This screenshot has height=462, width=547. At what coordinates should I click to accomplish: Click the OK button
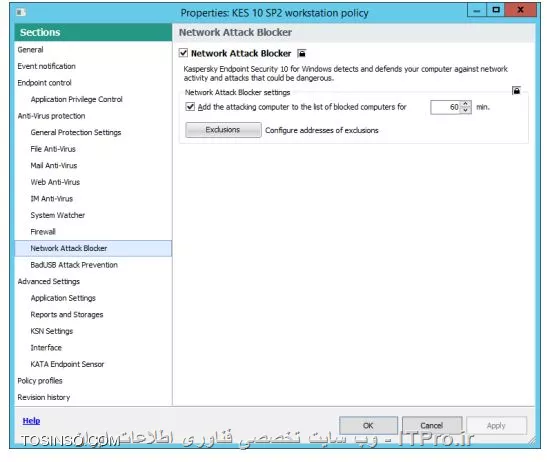368,425
